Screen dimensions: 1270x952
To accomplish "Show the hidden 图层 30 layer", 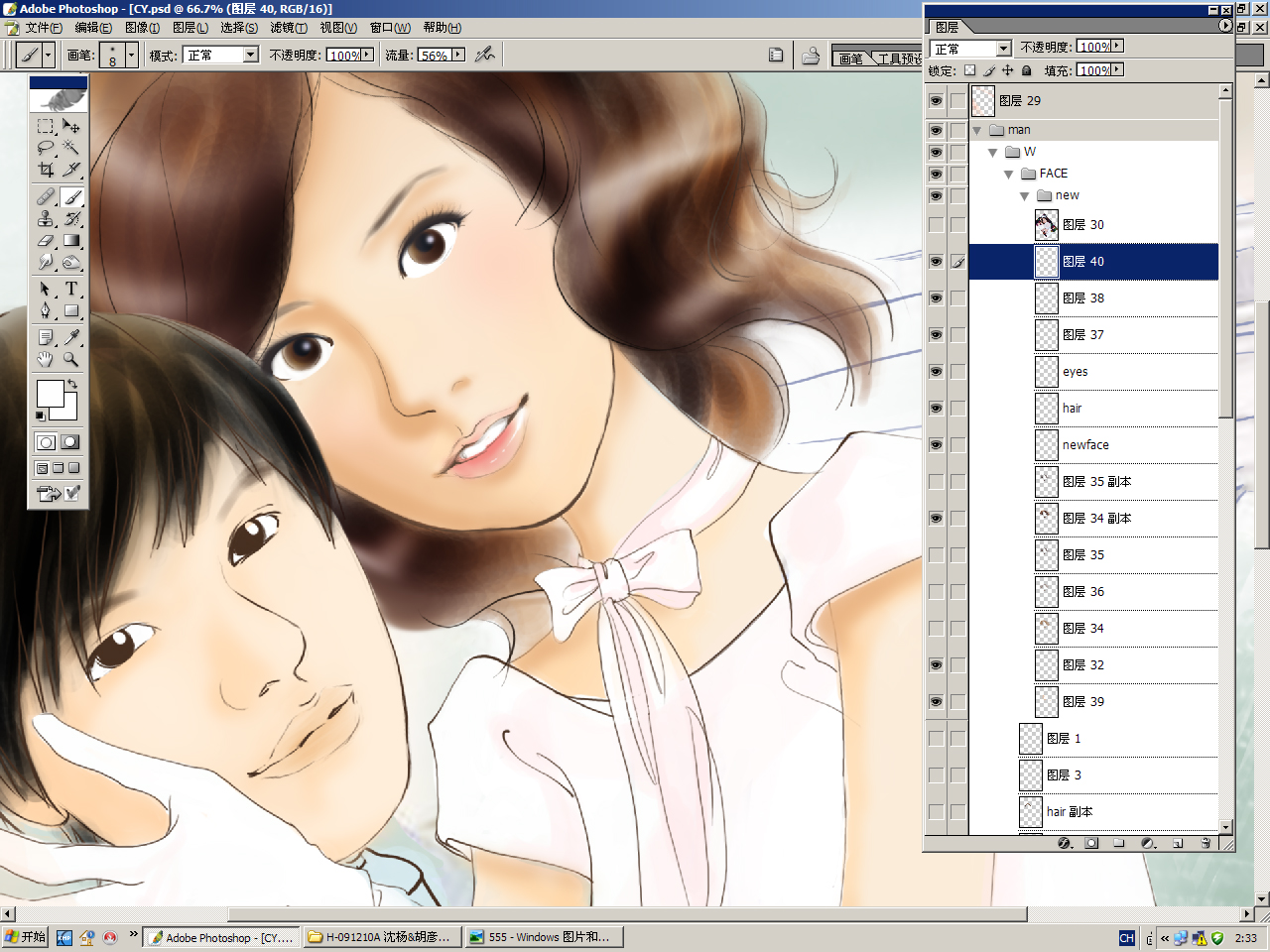I will tap(936, 224).
